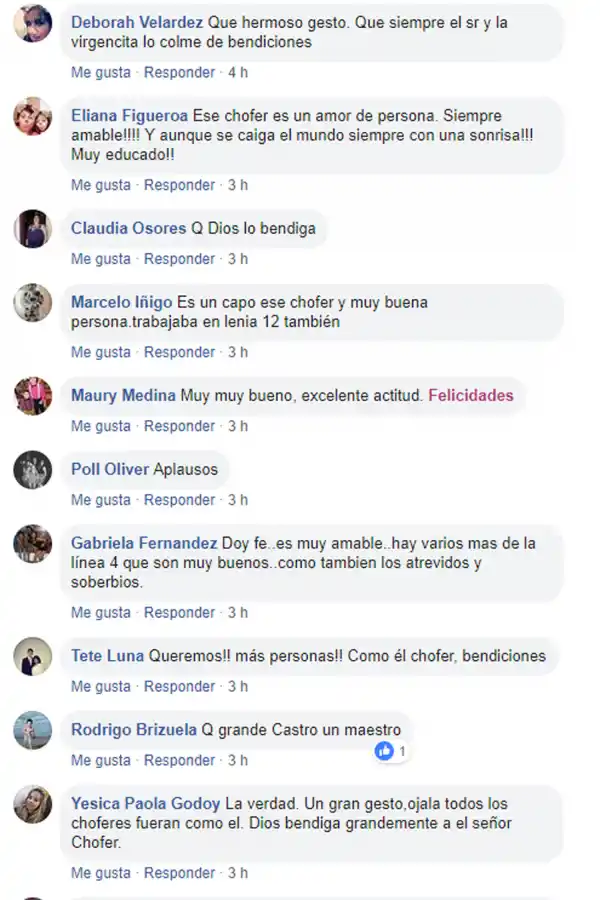Open Poll Oliver's profile name link
Screen dimensions: 600x900
tap(110, 469)
